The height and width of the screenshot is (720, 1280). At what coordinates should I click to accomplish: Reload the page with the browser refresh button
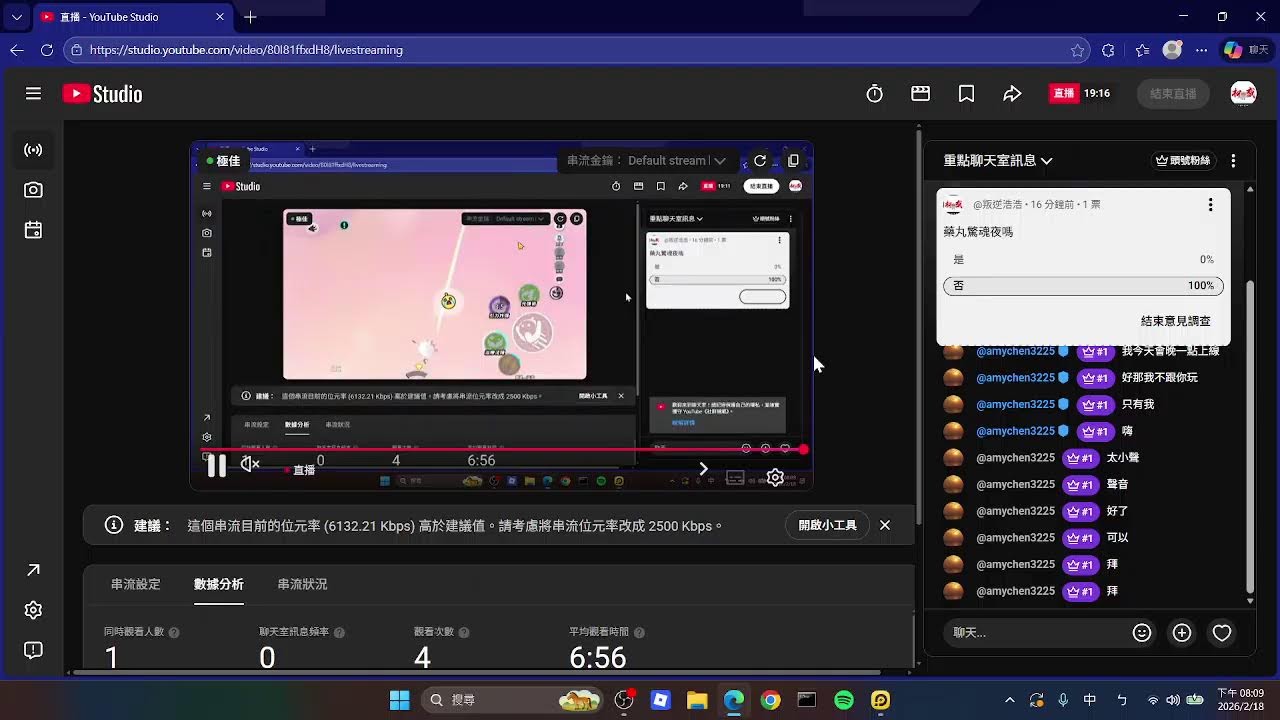coord(47,50)
